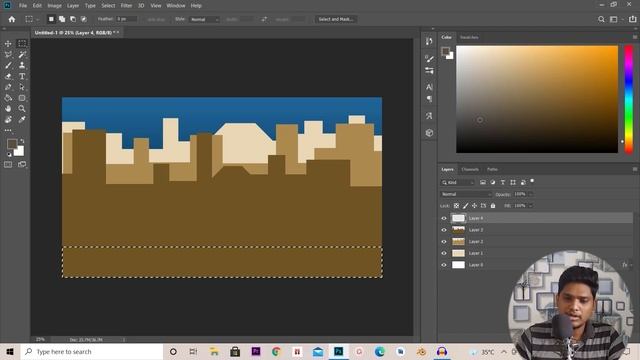640x360 pixels.
Task: Enable Add to Selection mode
Action: pos(62,19)
